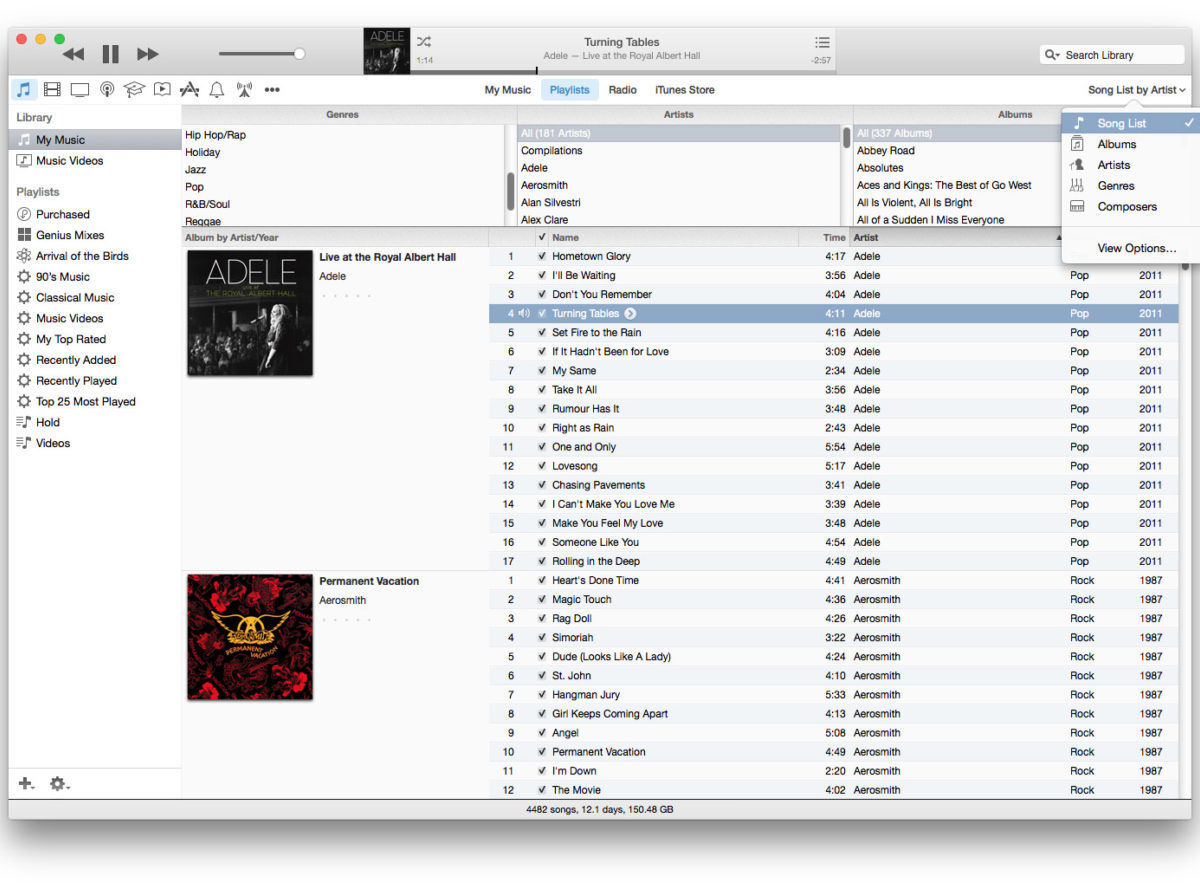Click the arrow next to Turning Tables
The image size is (1200, 889).
pyautogui.click(x=630, y=314)
